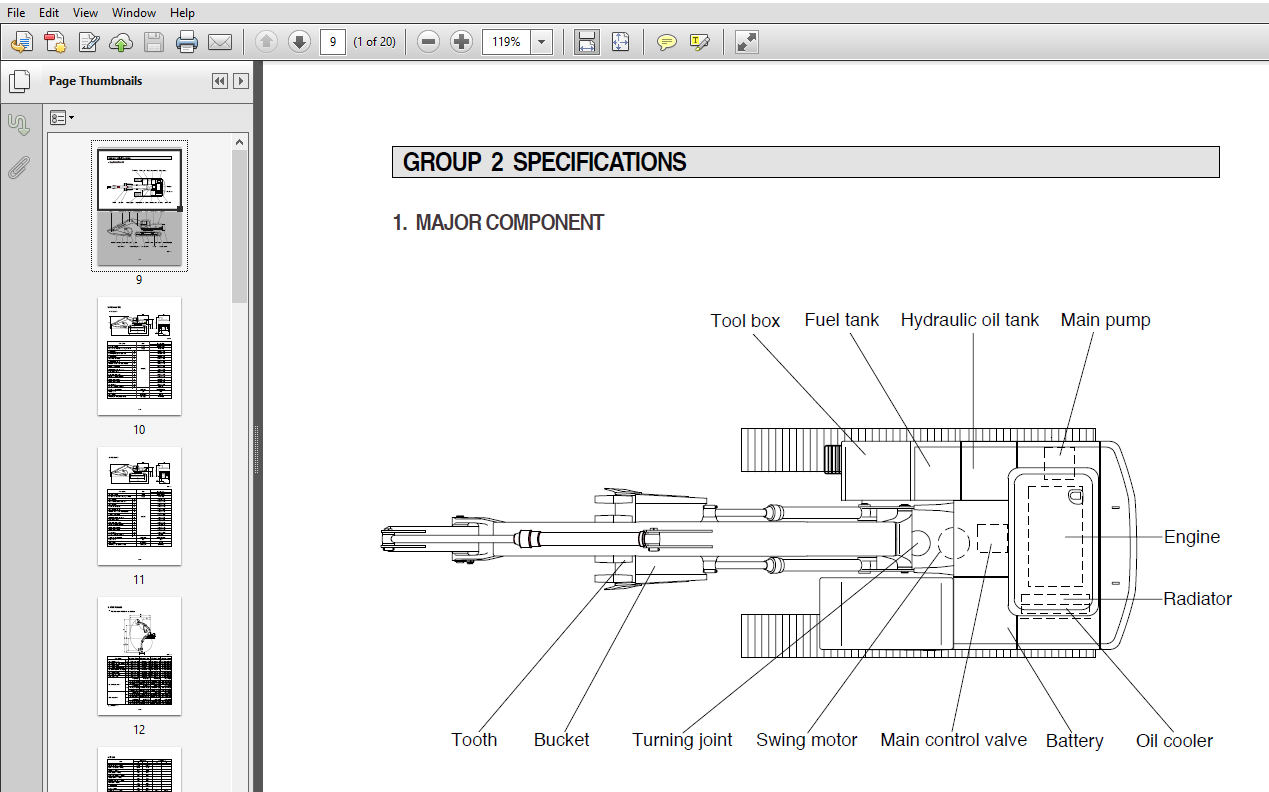Expand the thumbnails panel with right arrow
The height and width of the screenshot is (792, 1269).
tap(241, 81)
